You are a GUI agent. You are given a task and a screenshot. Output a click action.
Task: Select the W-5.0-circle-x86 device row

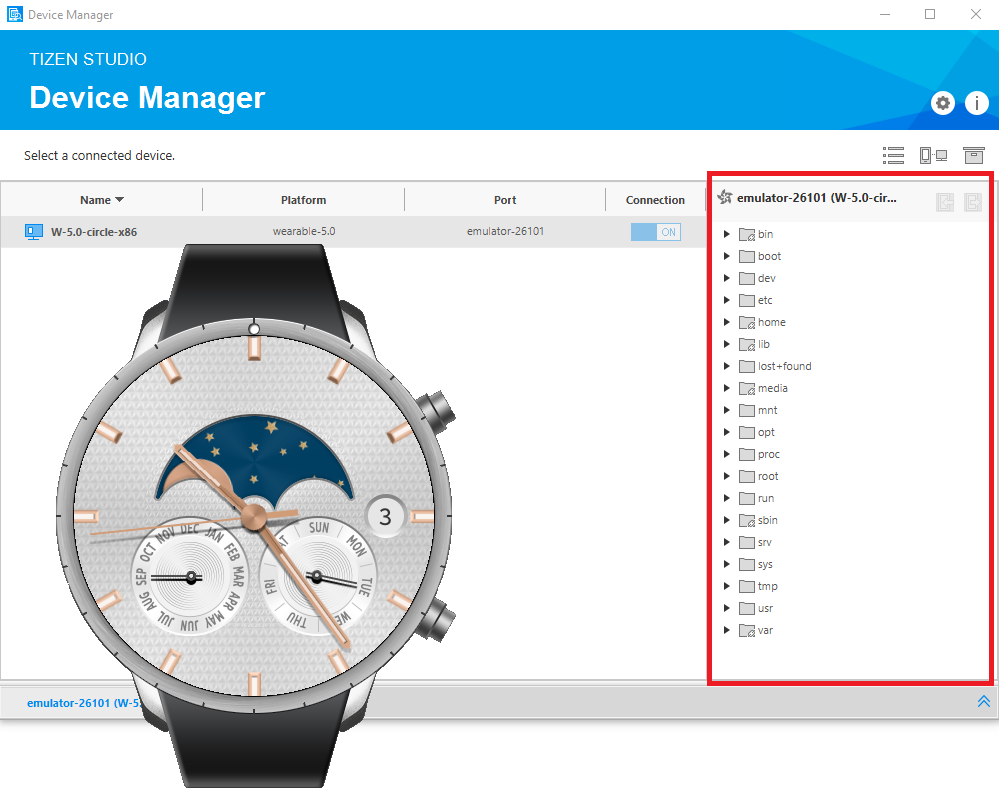coord(94,232)
